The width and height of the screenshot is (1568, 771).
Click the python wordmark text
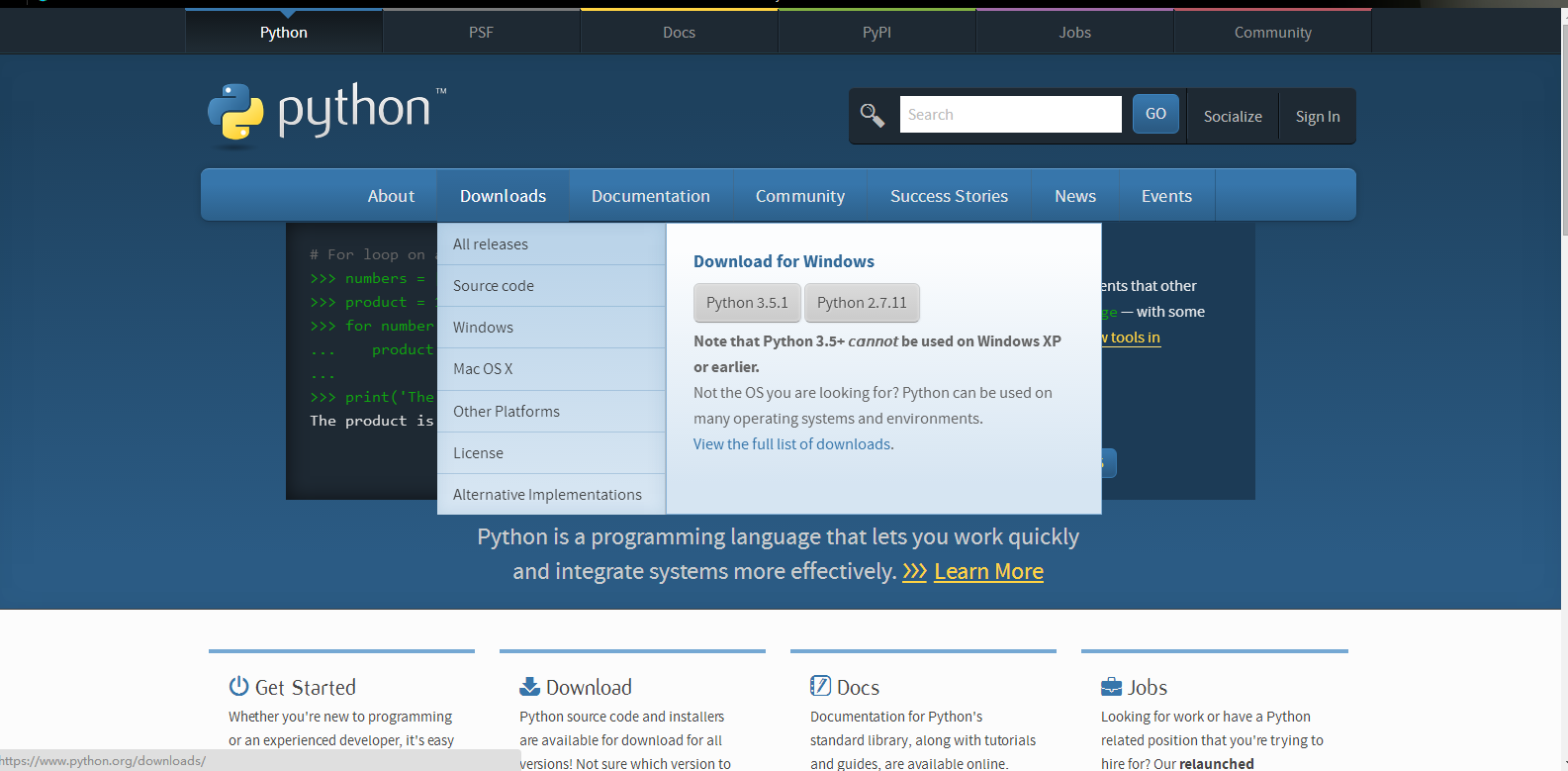[x=354, y=108]
